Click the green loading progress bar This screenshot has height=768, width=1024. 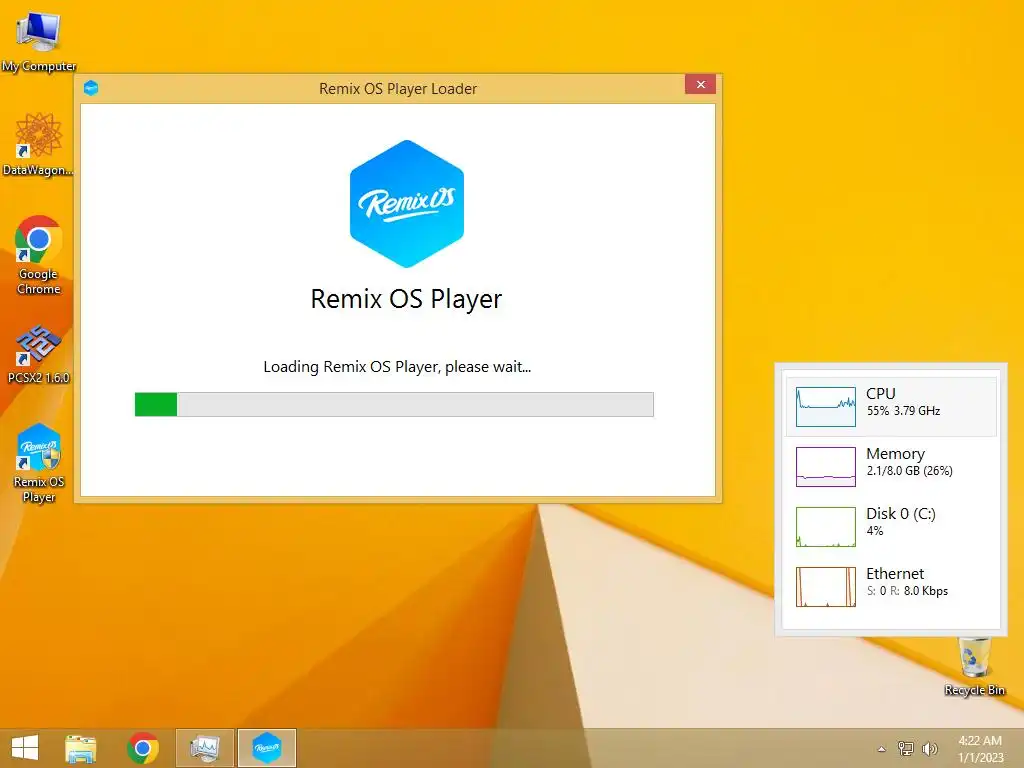(394, 404)
